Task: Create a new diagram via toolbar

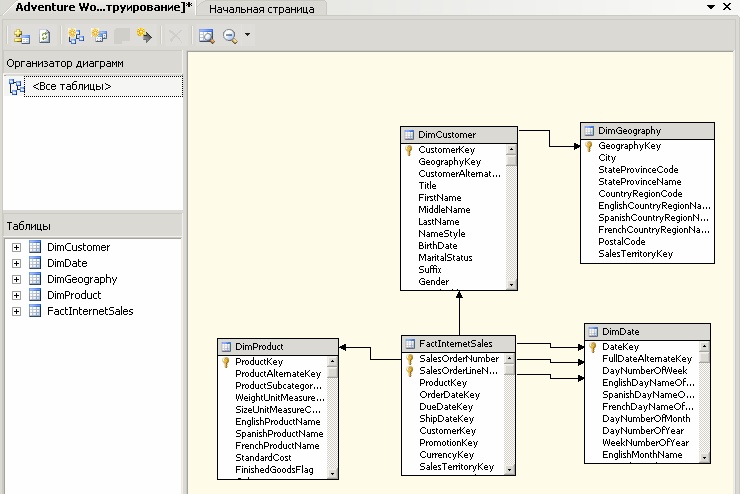Action: point(76,36)
